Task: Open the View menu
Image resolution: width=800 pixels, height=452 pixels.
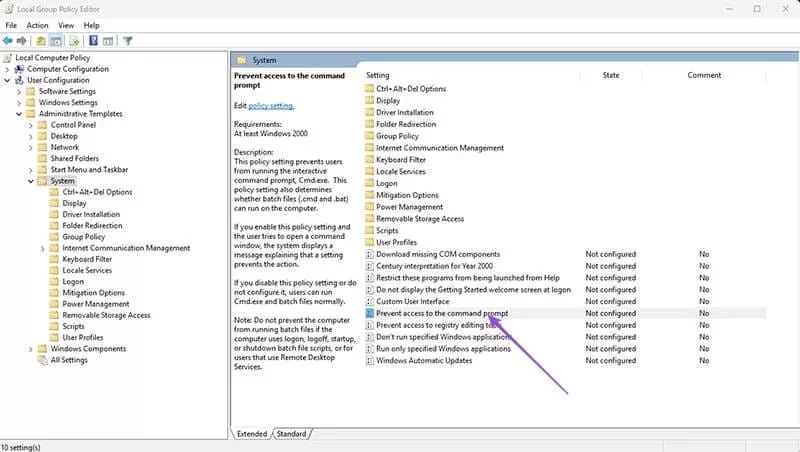Action: (66, 24)
